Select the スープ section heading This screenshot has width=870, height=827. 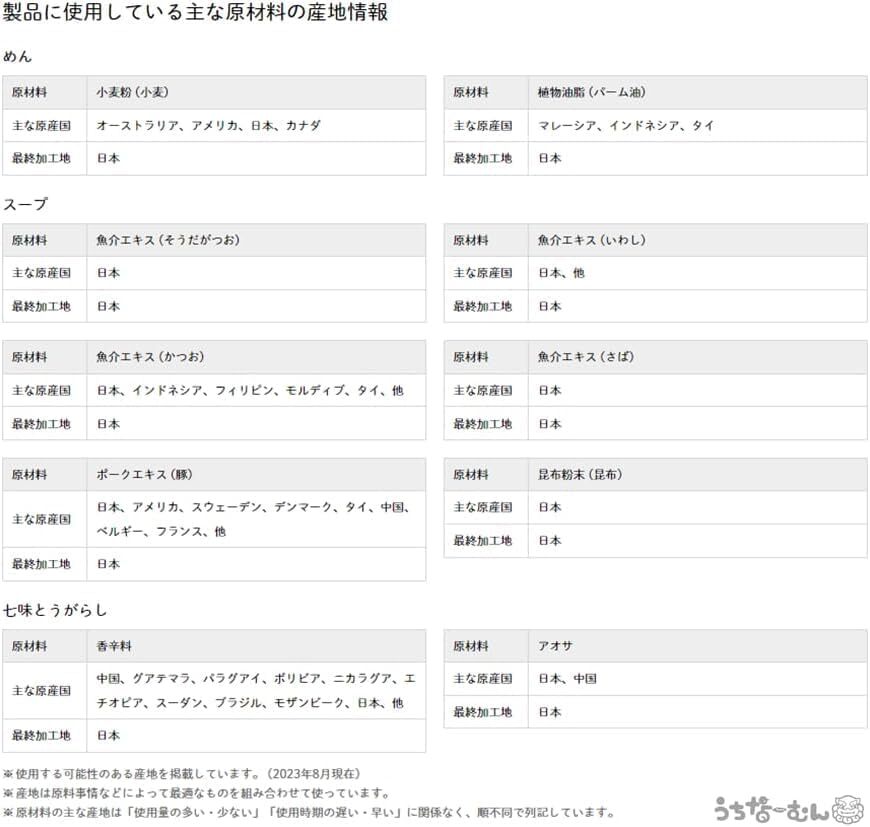point(26,204)
